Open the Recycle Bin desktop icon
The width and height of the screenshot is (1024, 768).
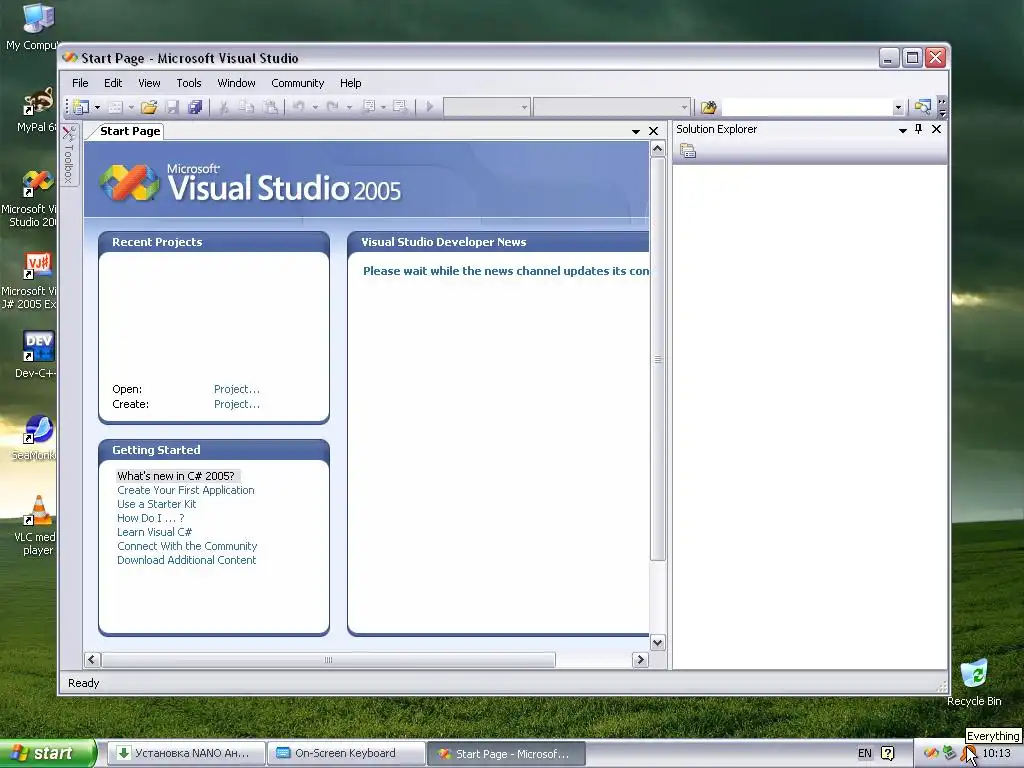click(x=974, y=683)
